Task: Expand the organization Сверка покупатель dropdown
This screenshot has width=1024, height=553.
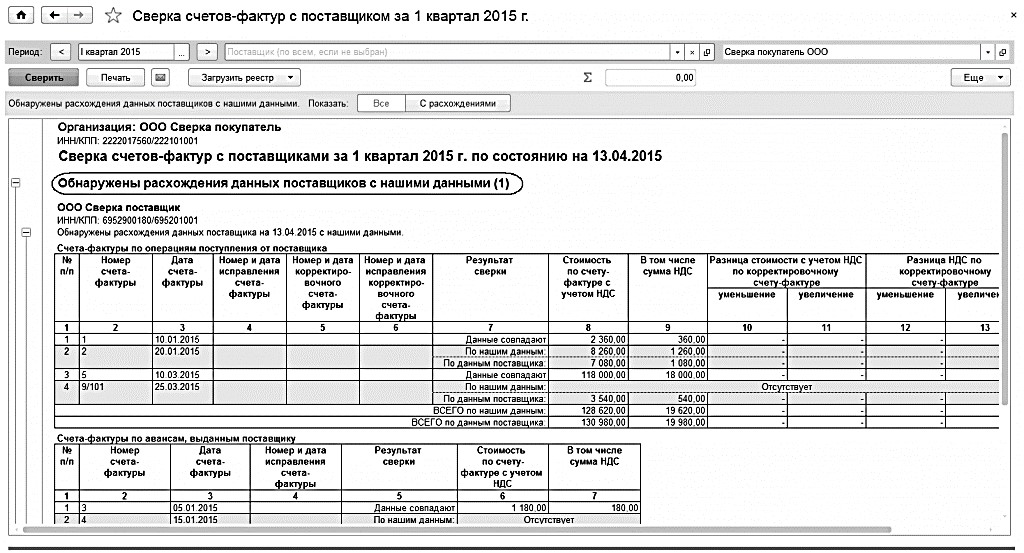Action: tap(988, 52)
